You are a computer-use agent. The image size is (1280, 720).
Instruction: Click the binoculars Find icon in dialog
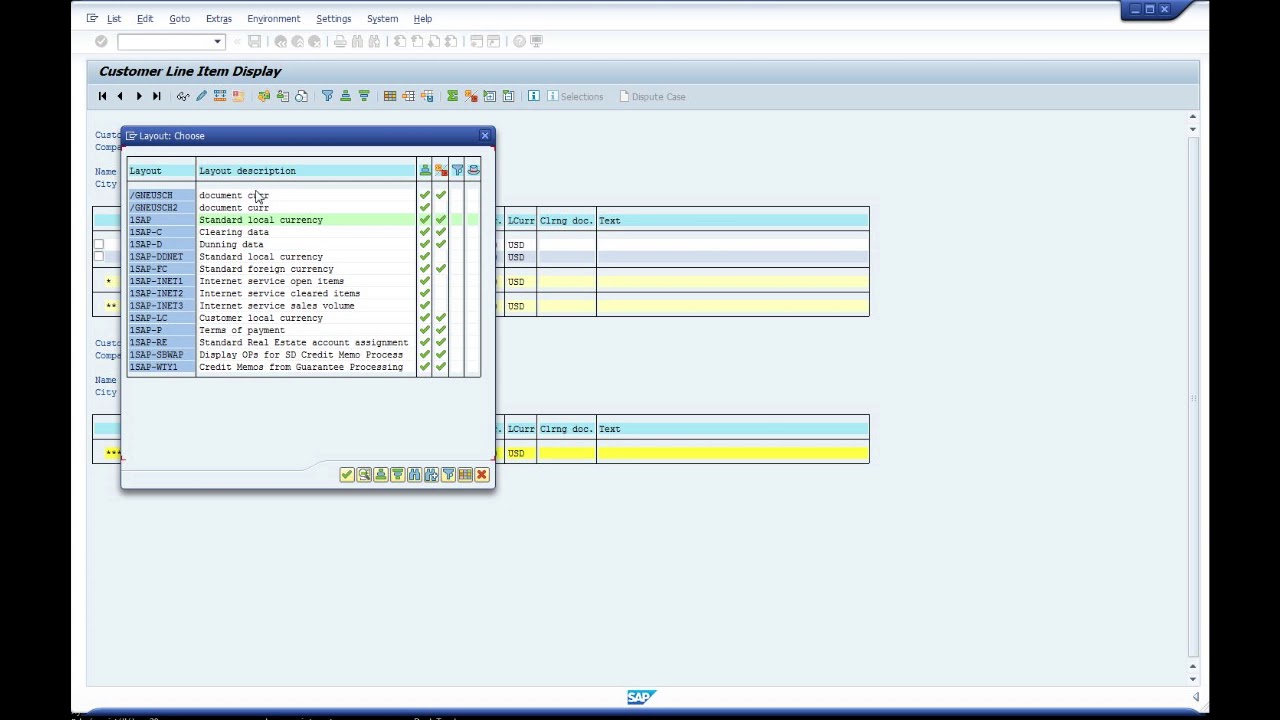coord(414,474)
